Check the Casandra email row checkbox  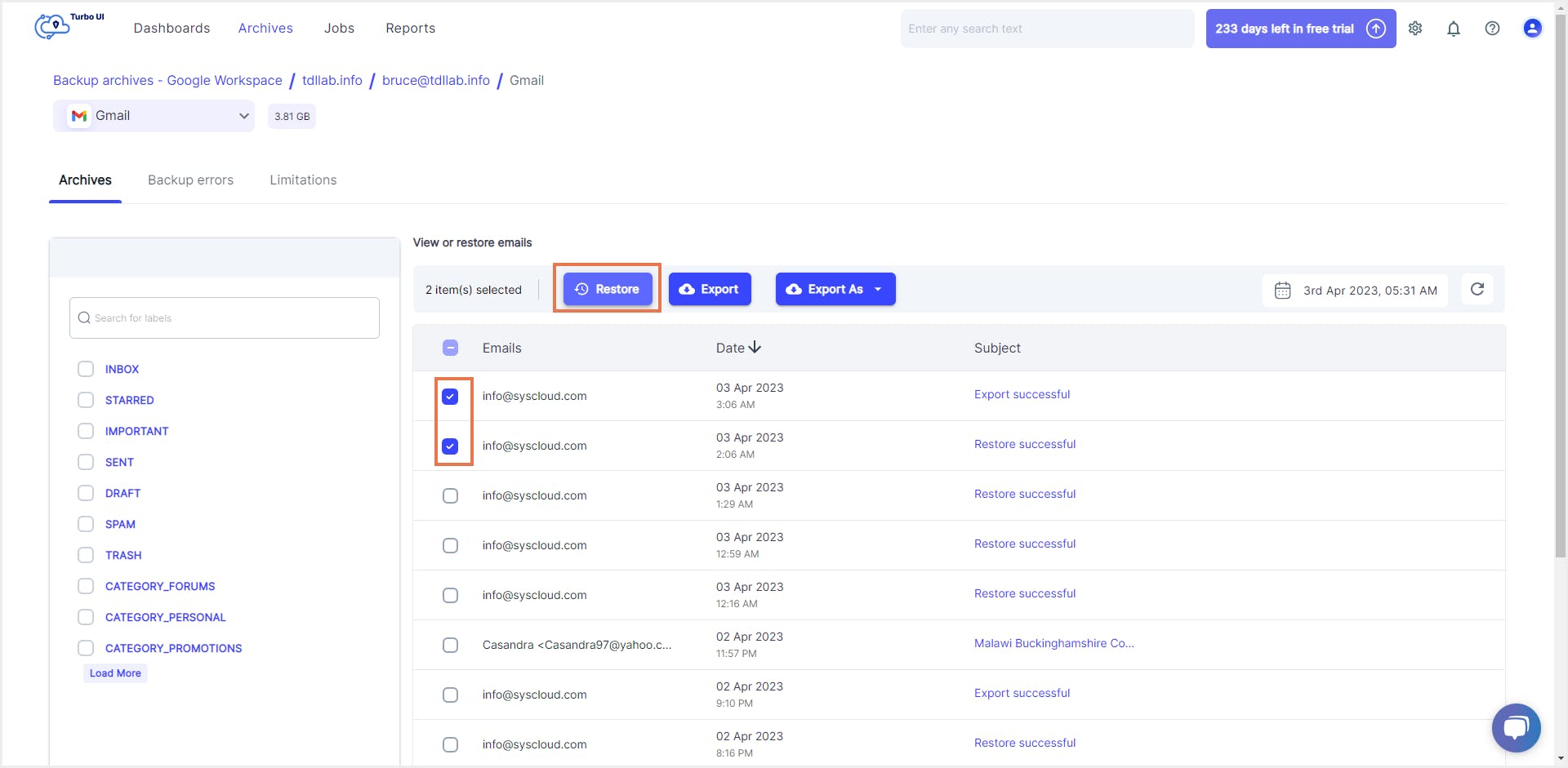(450, 645)
